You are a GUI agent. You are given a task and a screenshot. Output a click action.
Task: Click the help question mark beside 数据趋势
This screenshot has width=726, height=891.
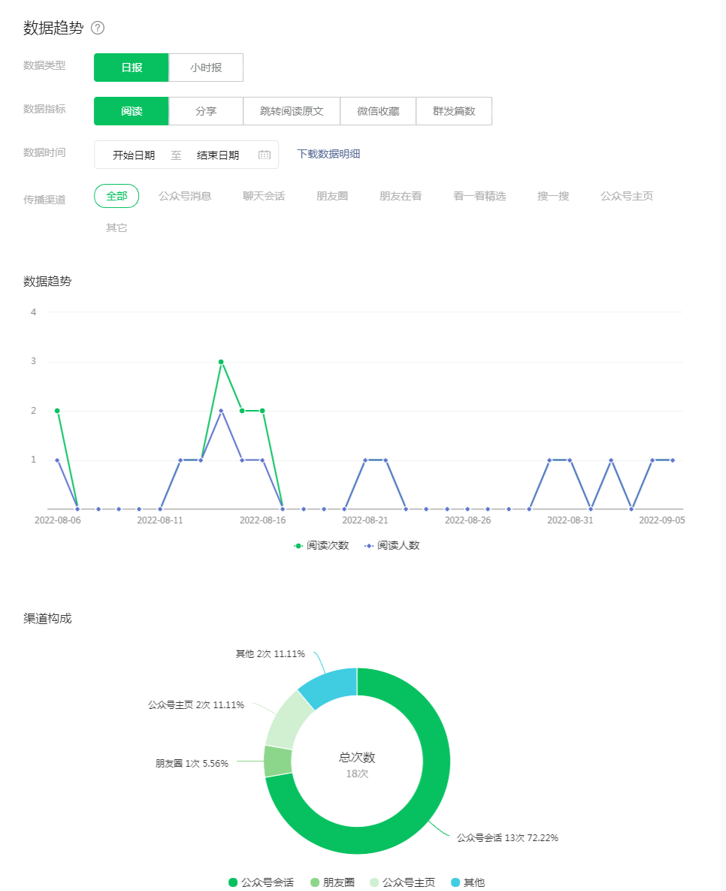point(98,28)
